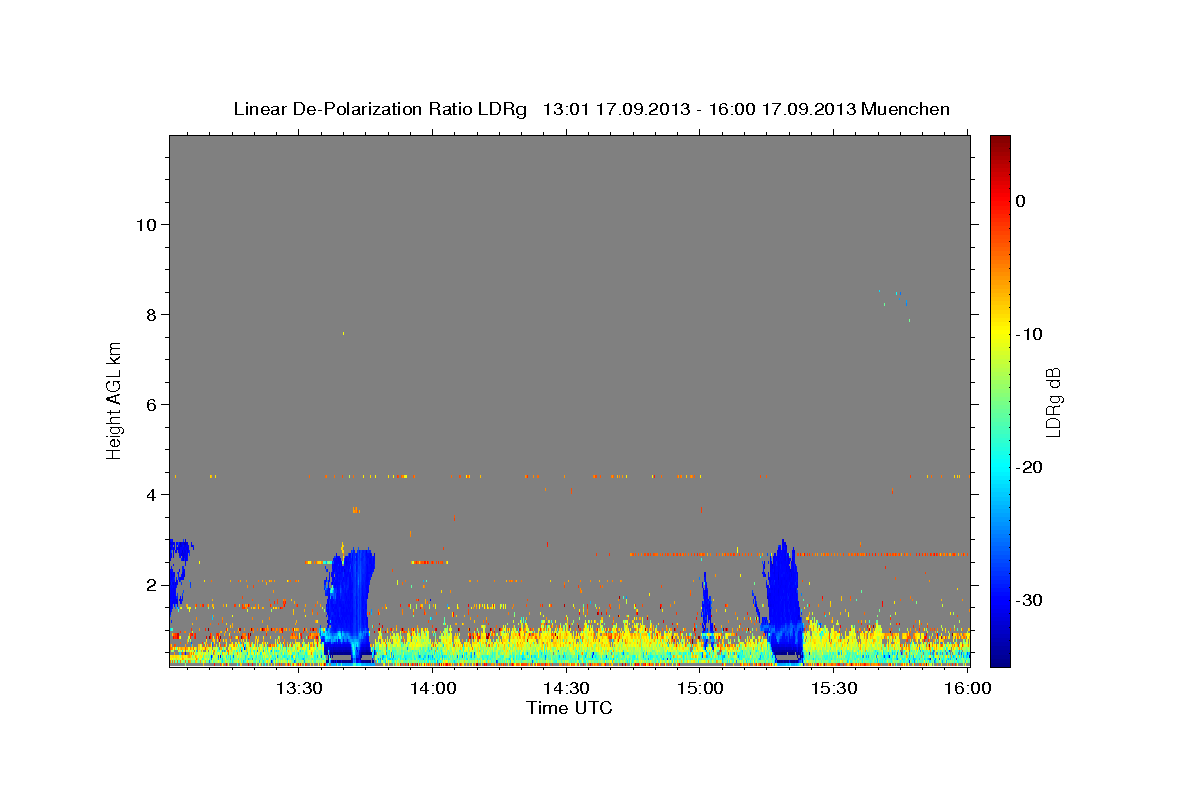Viewport: 1200px width, 800px height.
Task: Click the colorbar value label 0
Action: pyautogui.click(x=1021, y=201)
